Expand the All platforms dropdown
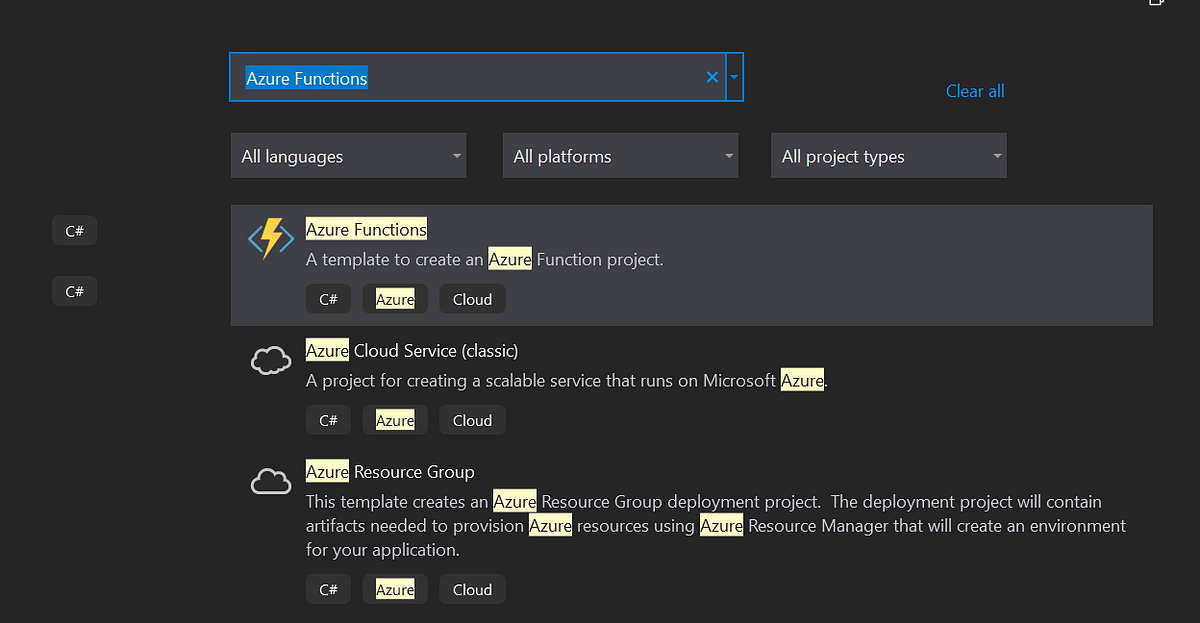The image size is (1200, 623). coord(620,156)
